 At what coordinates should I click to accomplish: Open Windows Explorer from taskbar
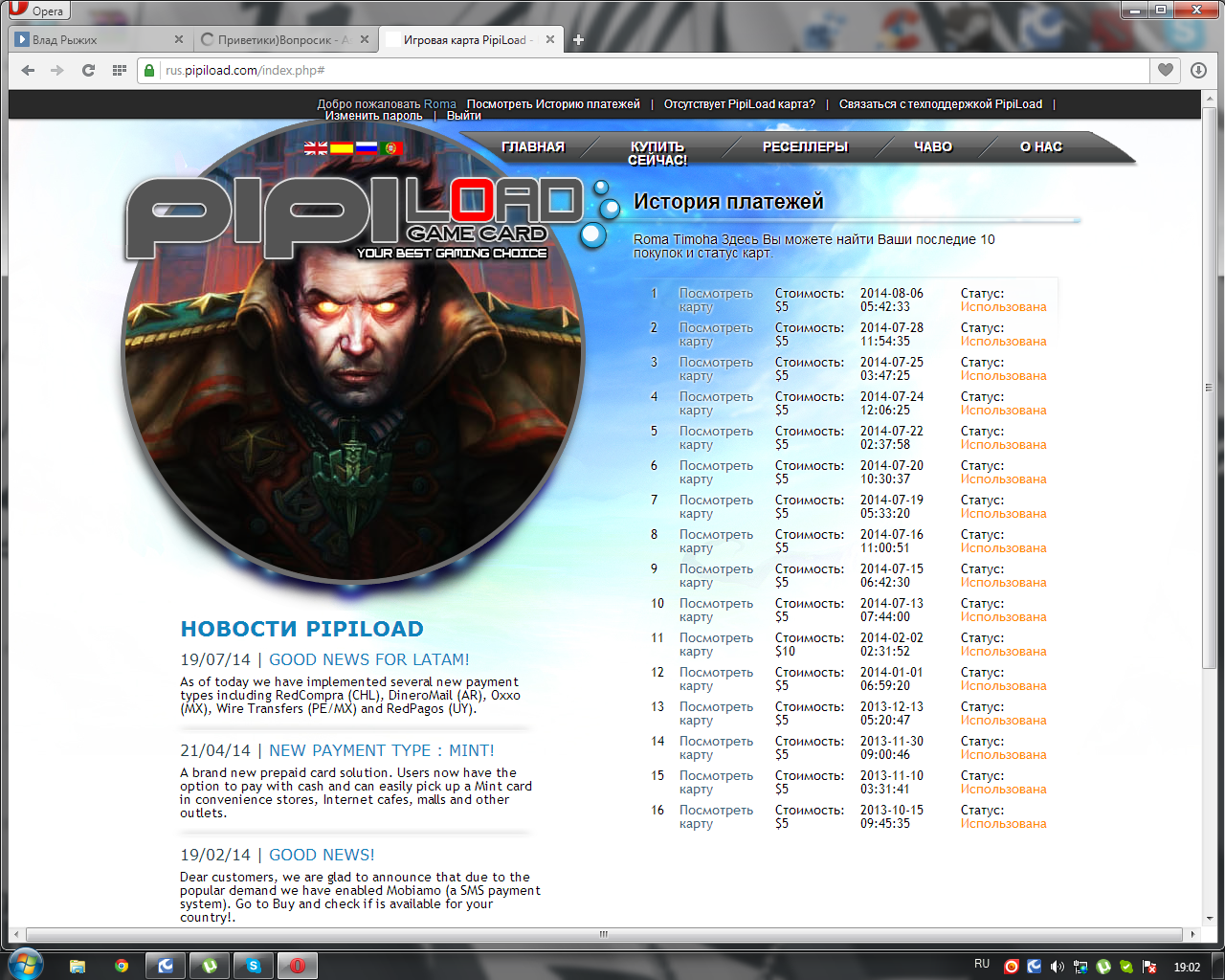click(x=78, y=966)
